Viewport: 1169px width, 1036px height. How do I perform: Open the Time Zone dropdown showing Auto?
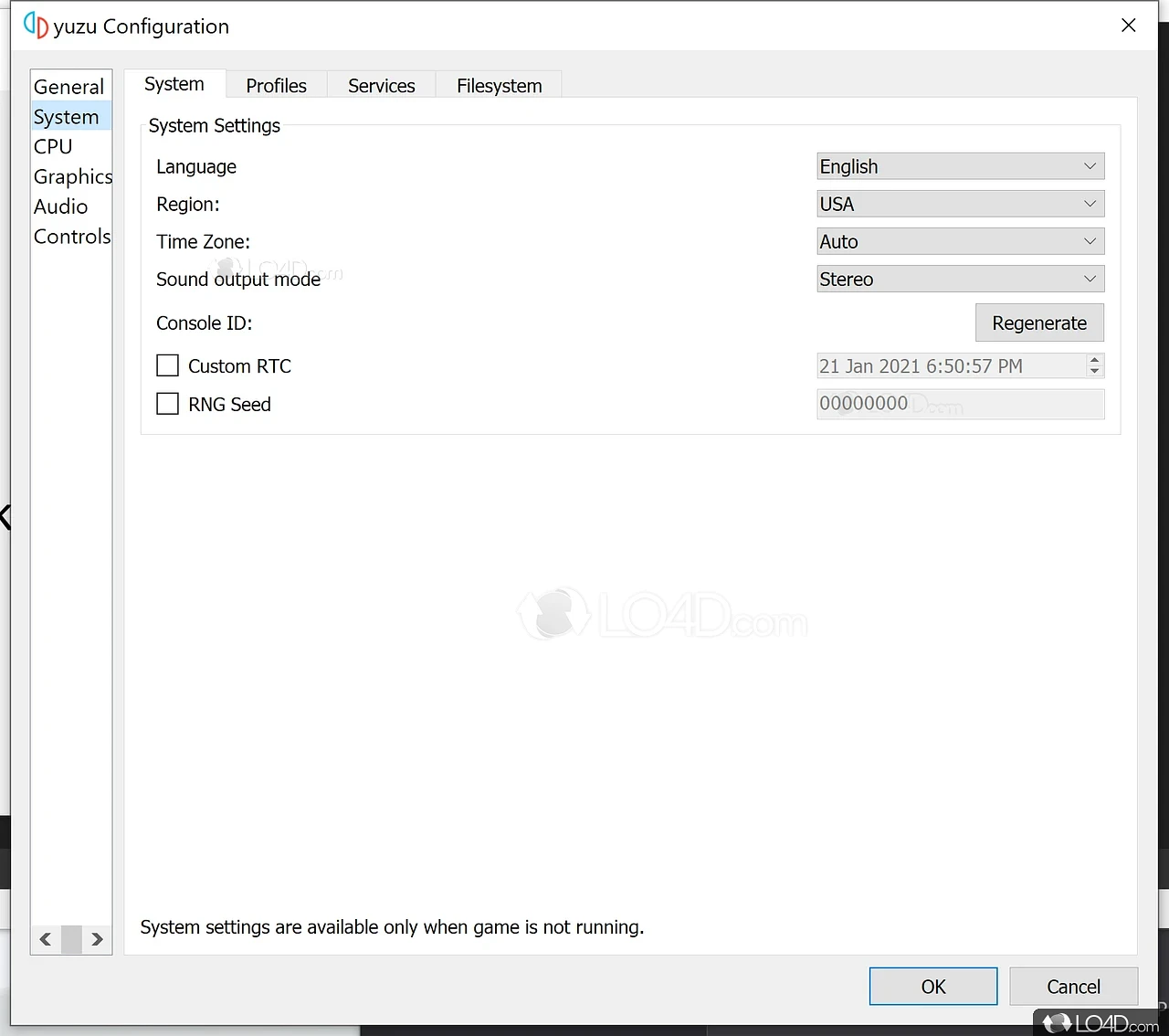point(961,241)
